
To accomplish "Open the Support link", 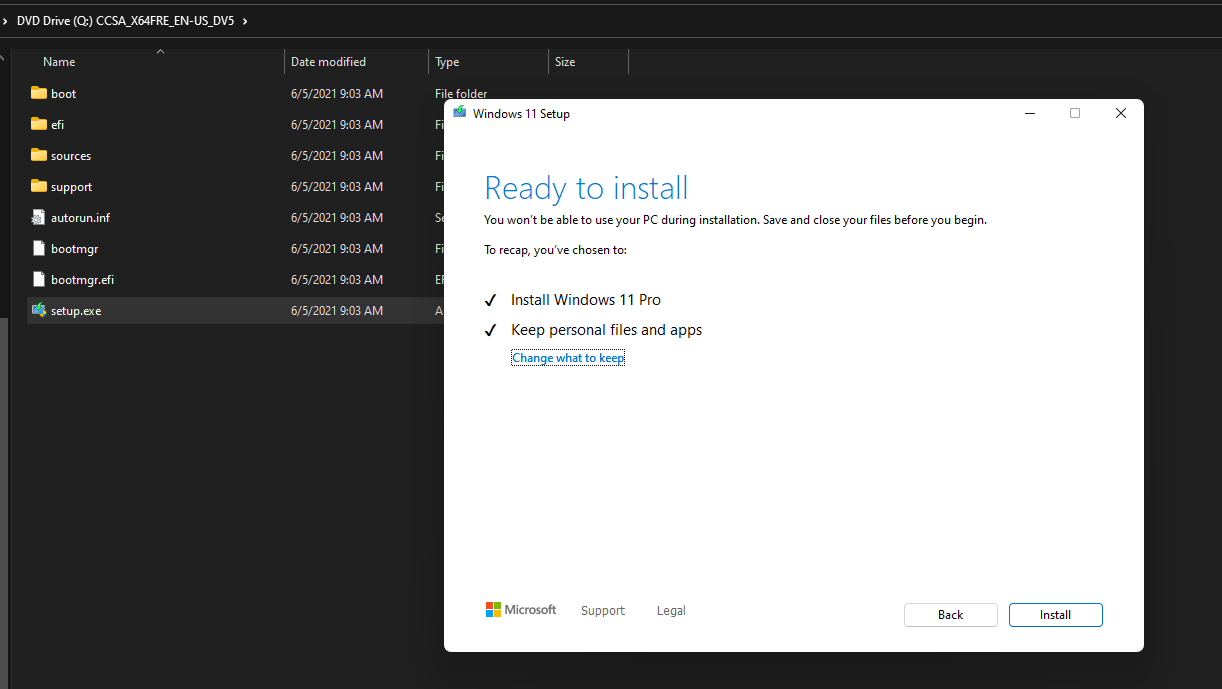I will (603, 611).
